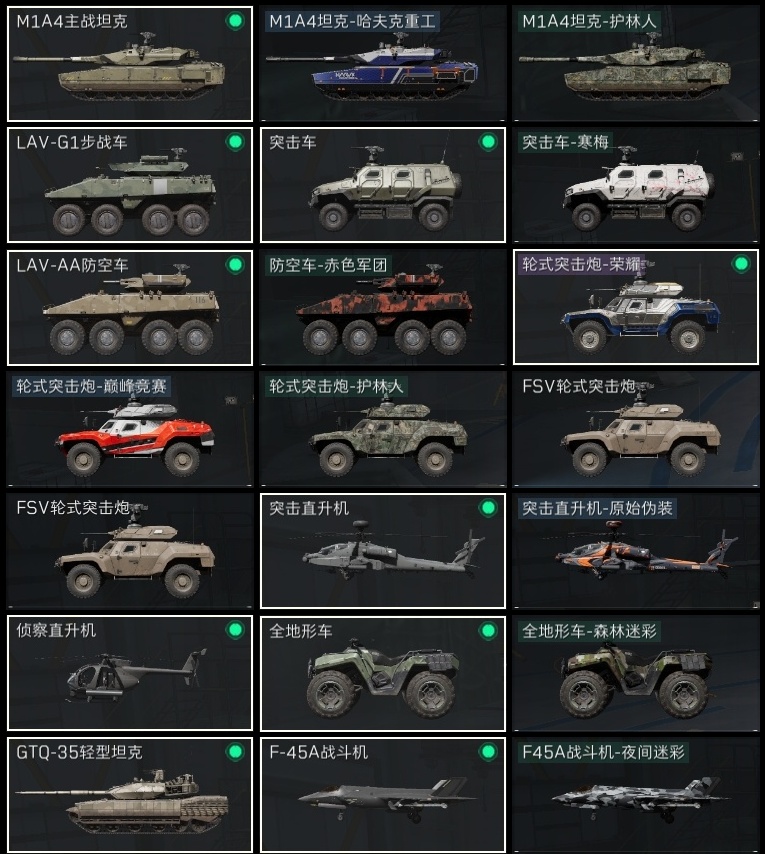
Task: Click the green dot on 轮式突击炮-荣耀
Action: click(741, 264)
